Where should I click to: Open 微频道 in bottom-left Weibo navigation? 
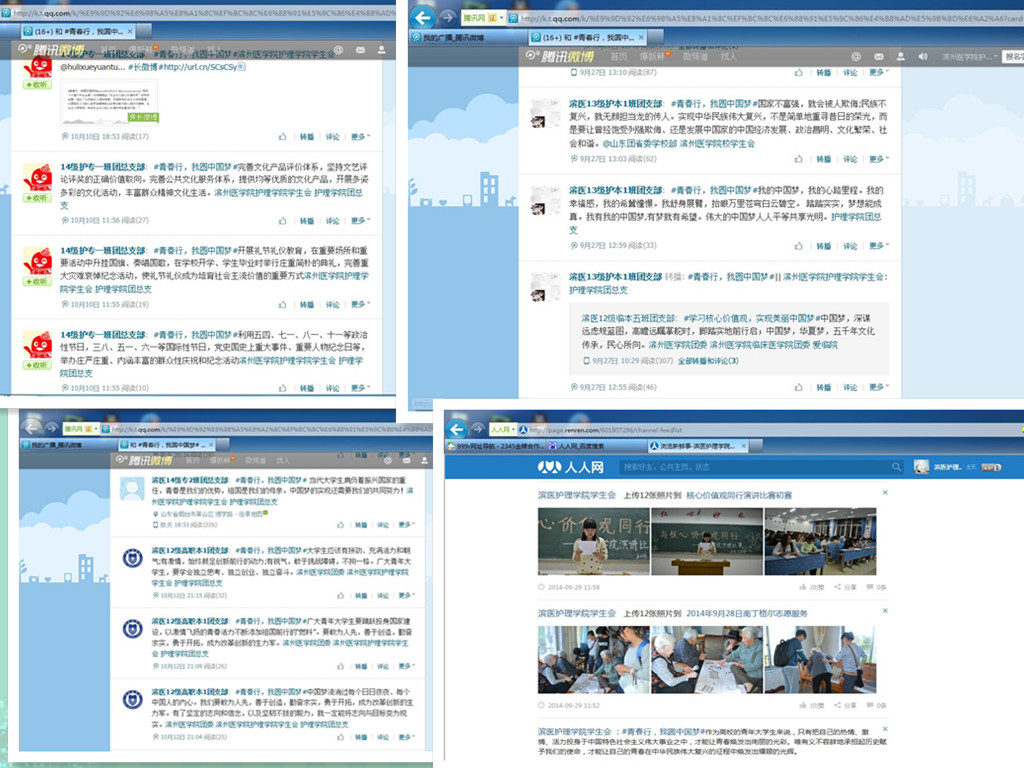coord(255,460)
